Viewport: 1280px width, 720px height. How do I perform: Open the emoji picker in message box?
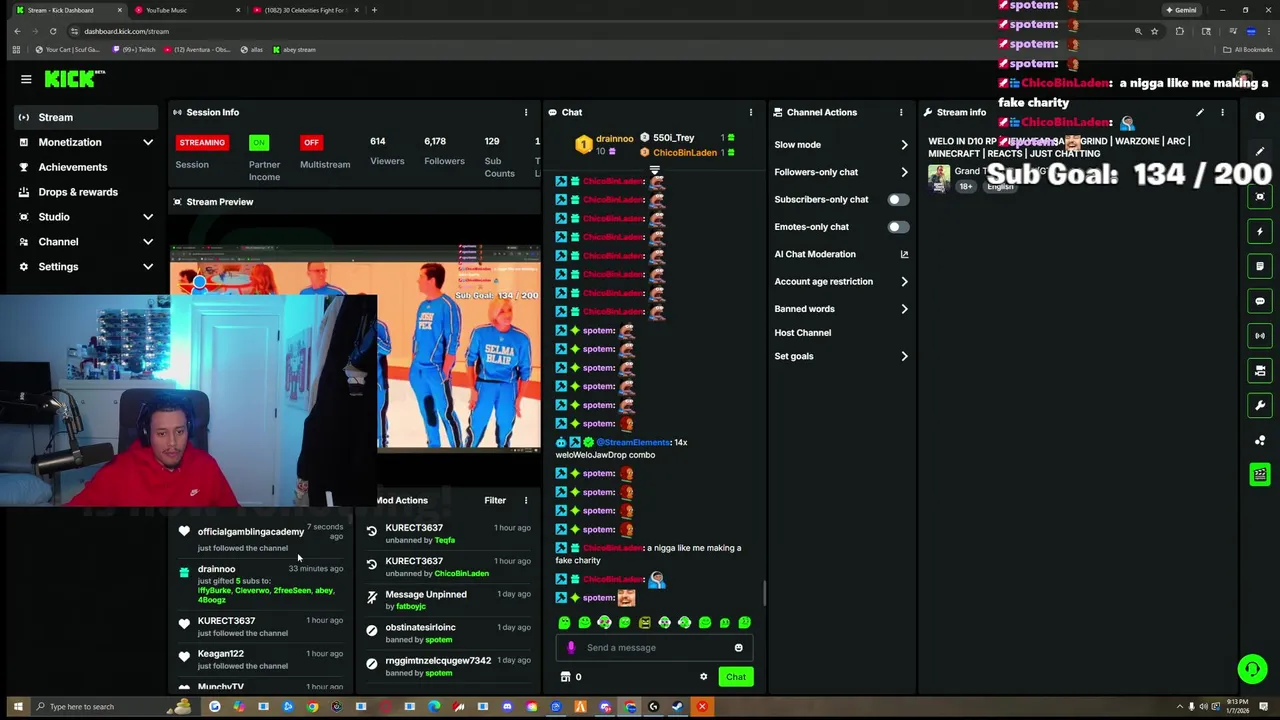tap(738, 647)
